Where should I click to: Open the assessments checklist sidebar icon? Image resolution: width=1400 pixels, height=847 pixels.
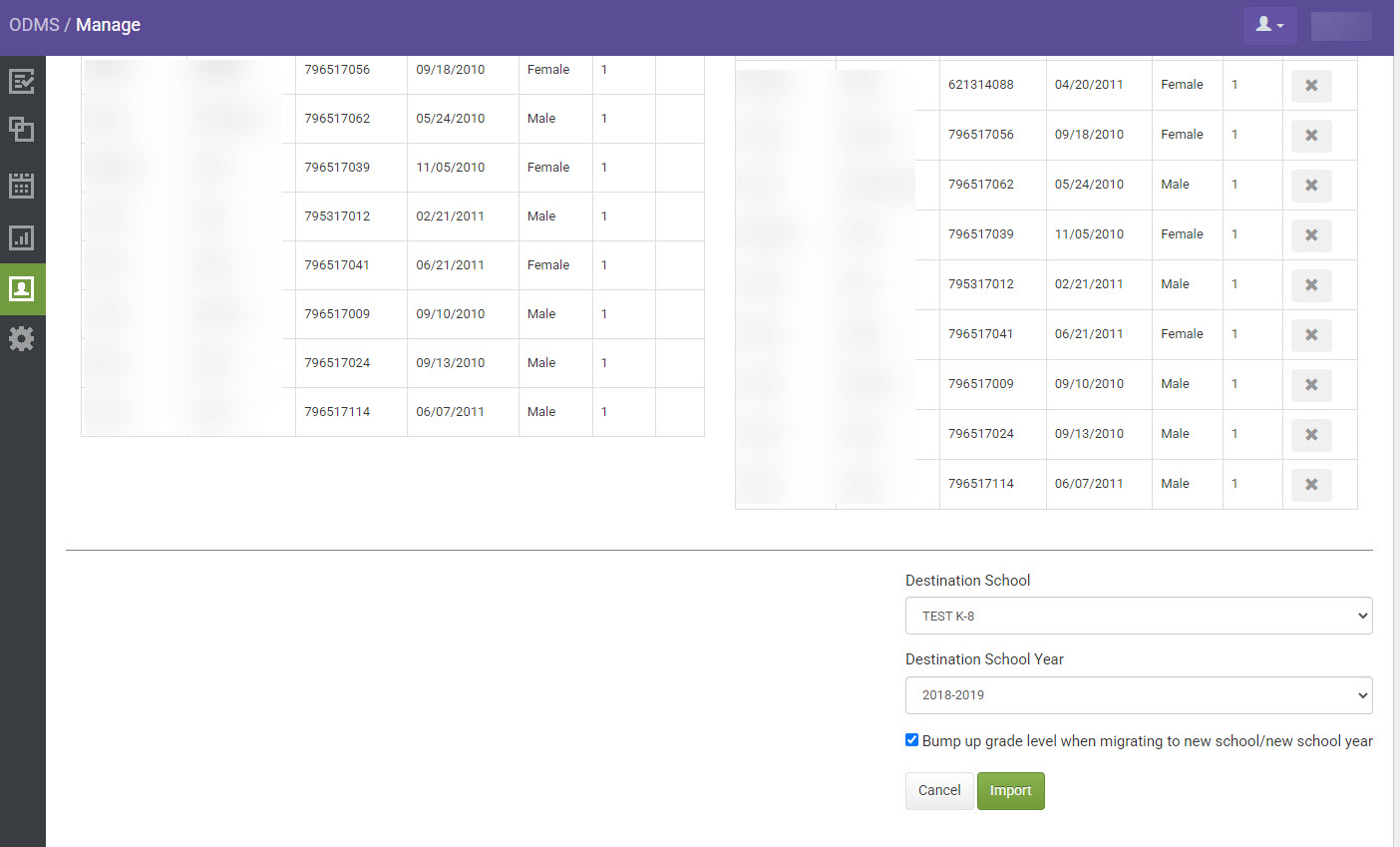22,81
